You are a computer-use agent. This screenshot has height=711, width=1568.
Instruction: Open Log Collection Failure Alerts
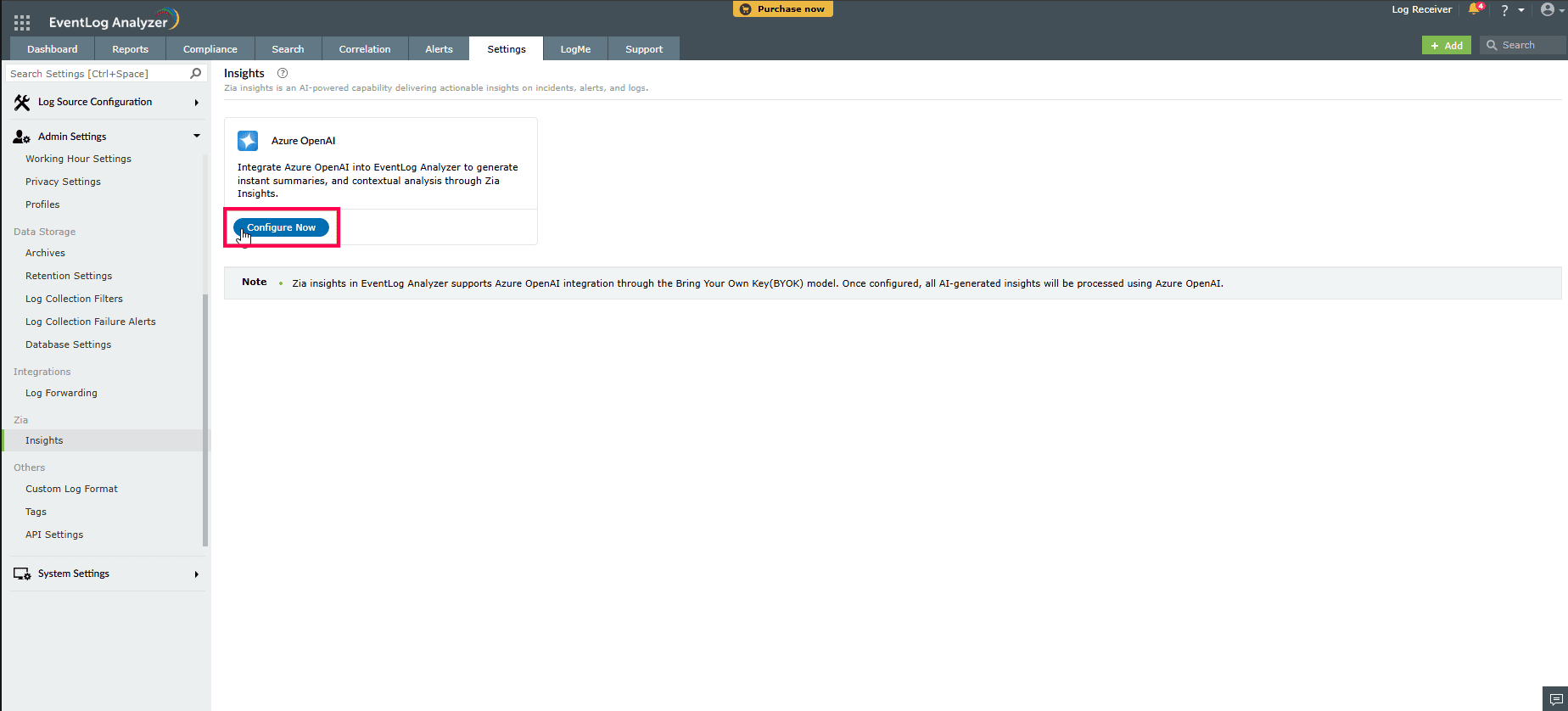[91, 322]
